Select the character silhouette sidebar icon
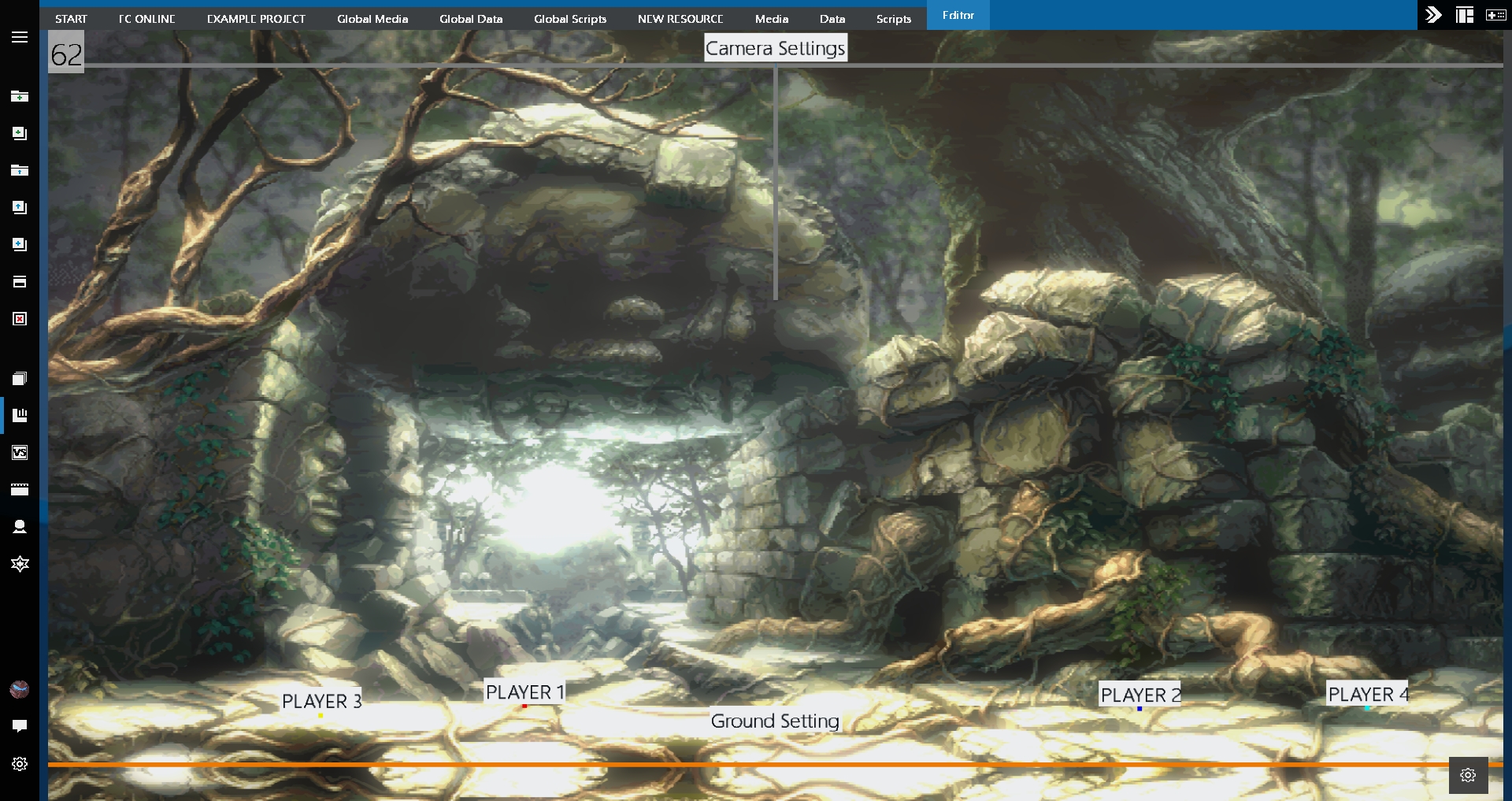This screenshot has height=801, width=1512. point(20,527)
